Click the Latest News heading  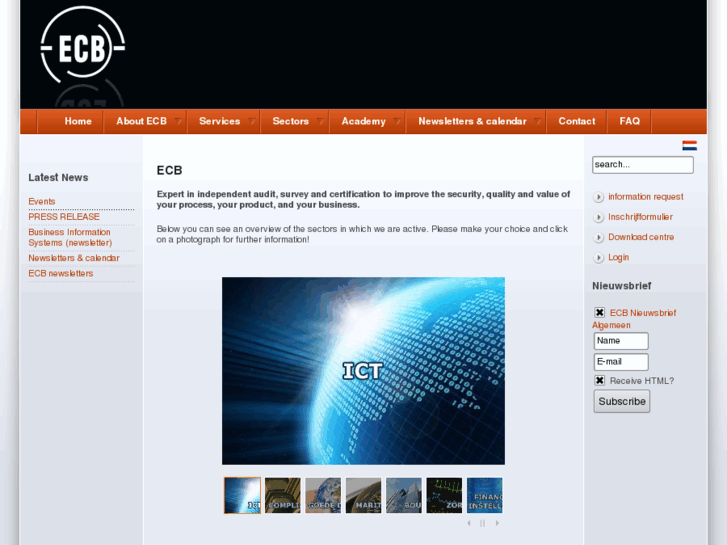[58, 178]
